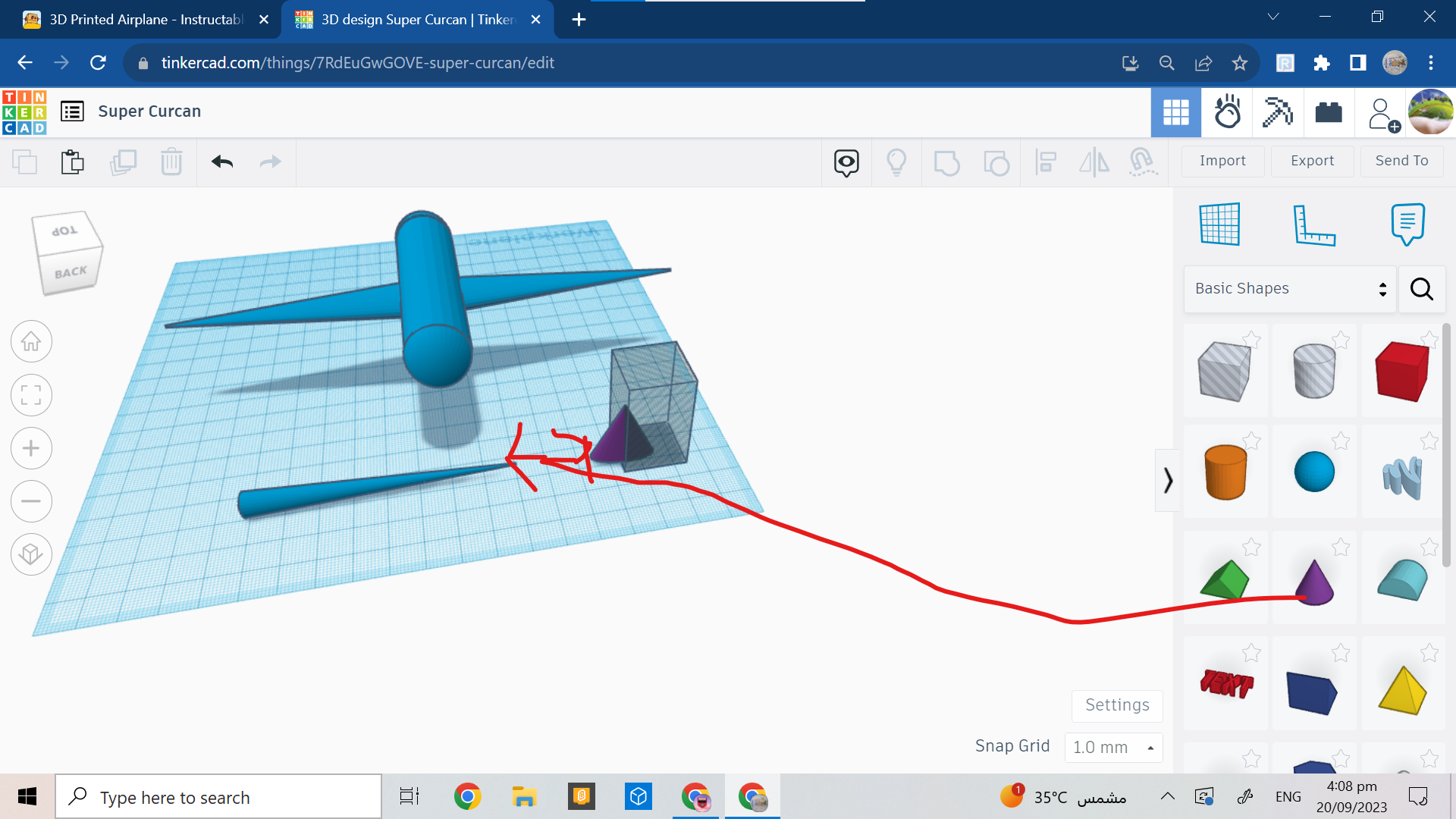Screen dimensions: 1456x819
Task: Select the orange cylinder shape
Action: [1225, 472]
